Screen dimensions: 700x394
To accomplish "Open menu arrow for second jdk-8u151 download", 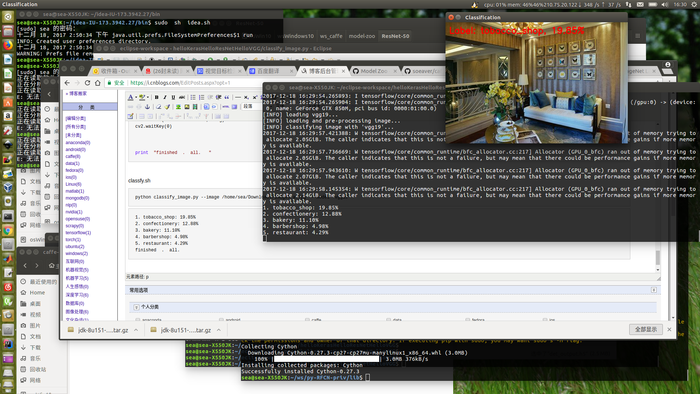I will (x=219, y=330).
